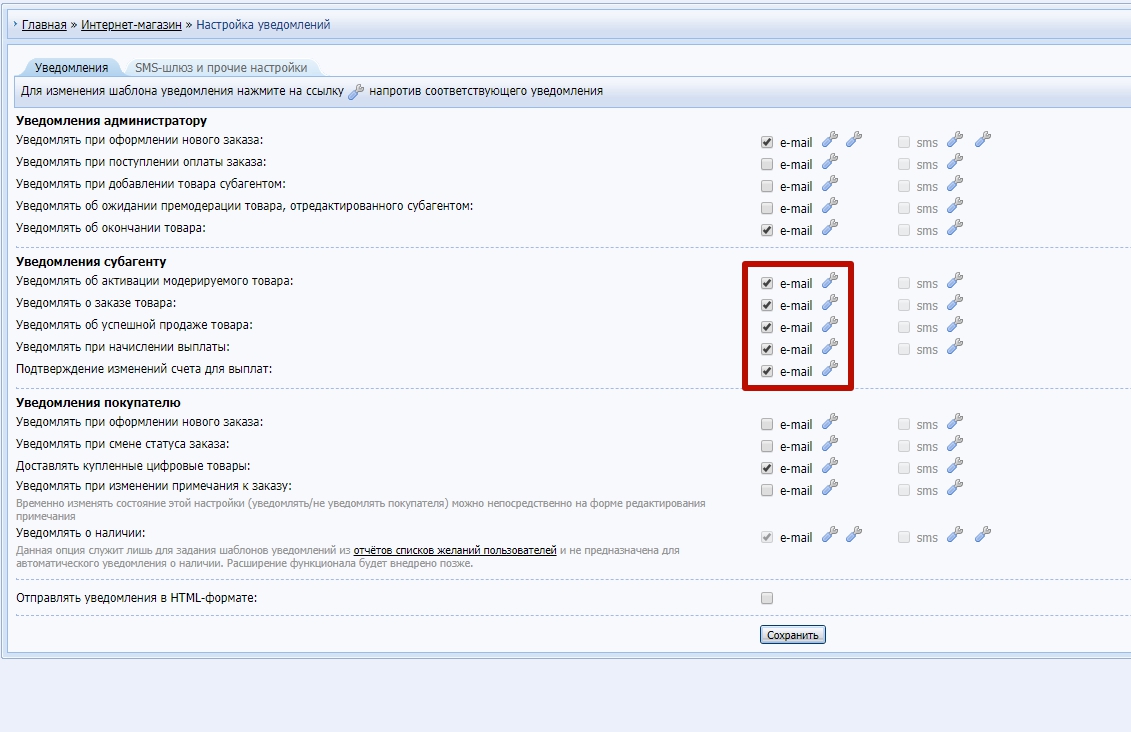Click the Сохранить button
The image size is (1131, 732).
pos(792,635)
